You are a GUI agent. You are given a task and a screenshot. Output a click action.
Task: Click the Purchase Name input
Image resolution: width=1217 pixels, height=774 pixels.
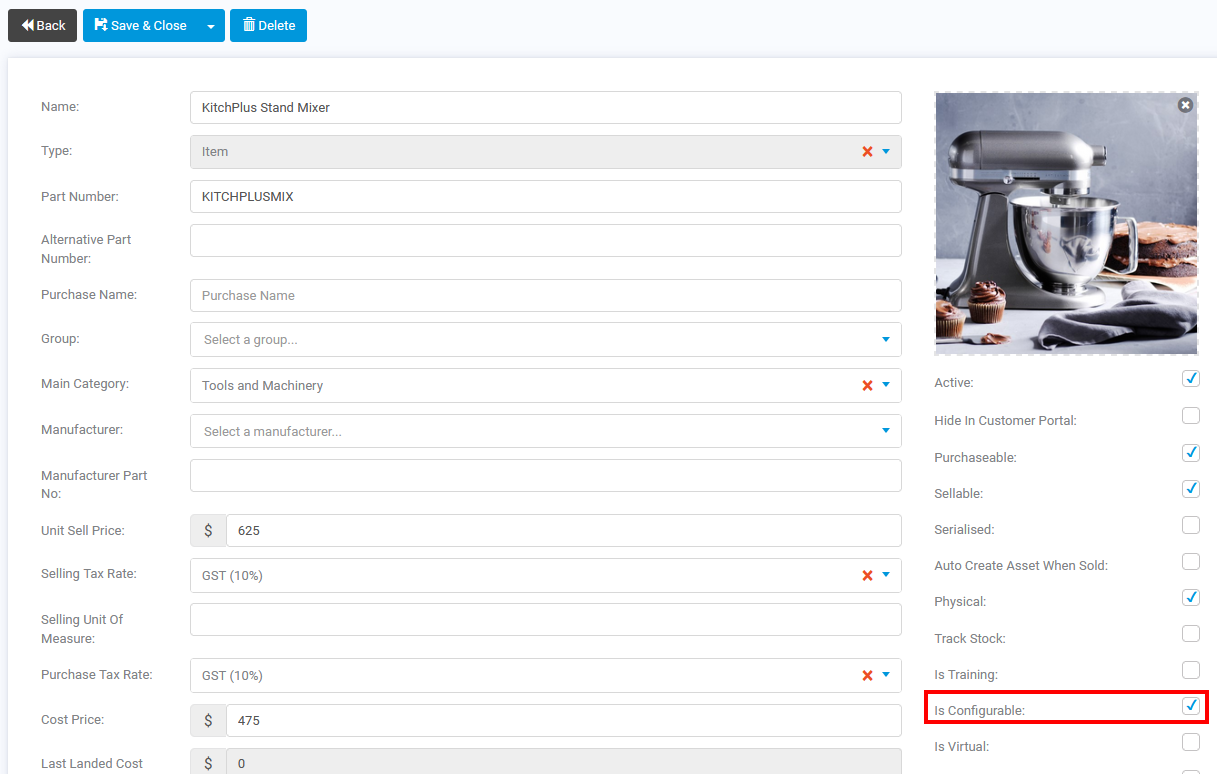(545, 296)
